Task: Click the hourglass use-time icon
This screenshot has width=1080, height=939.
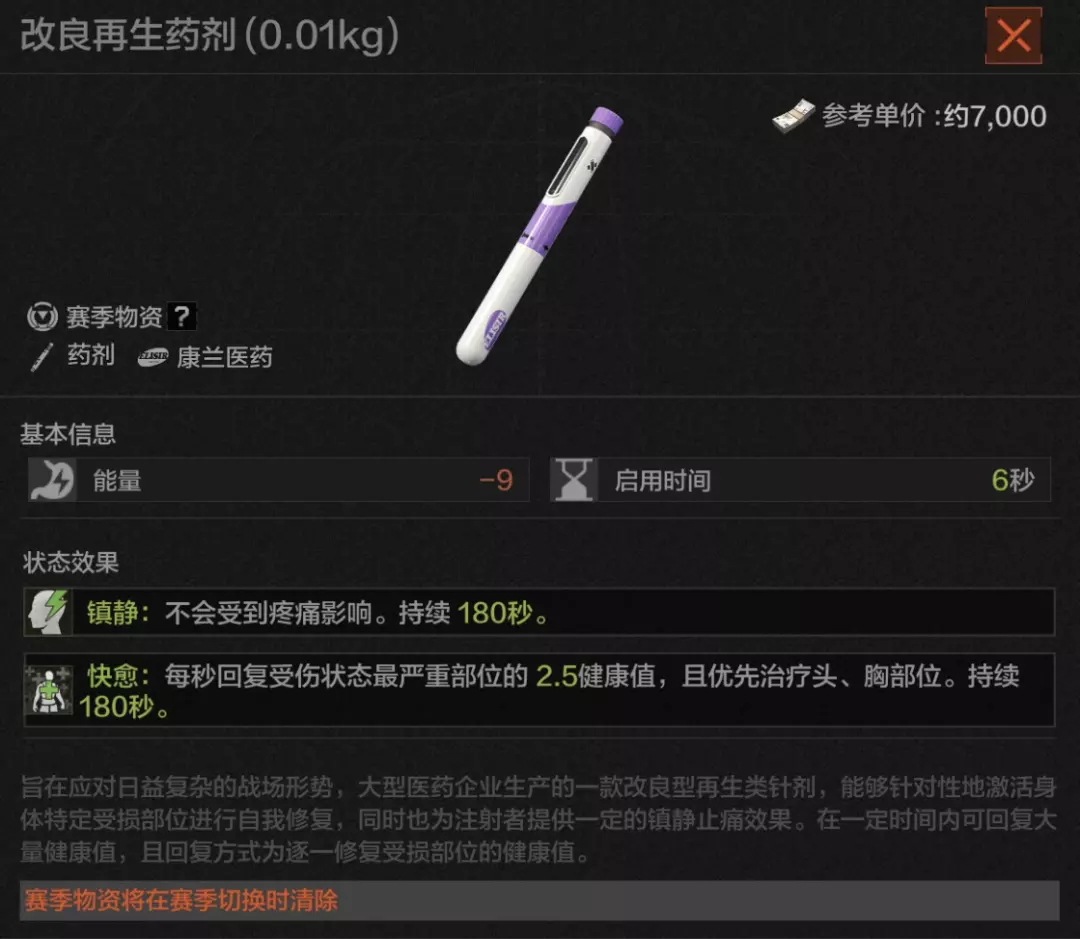Action: click(x=574, y=479)
